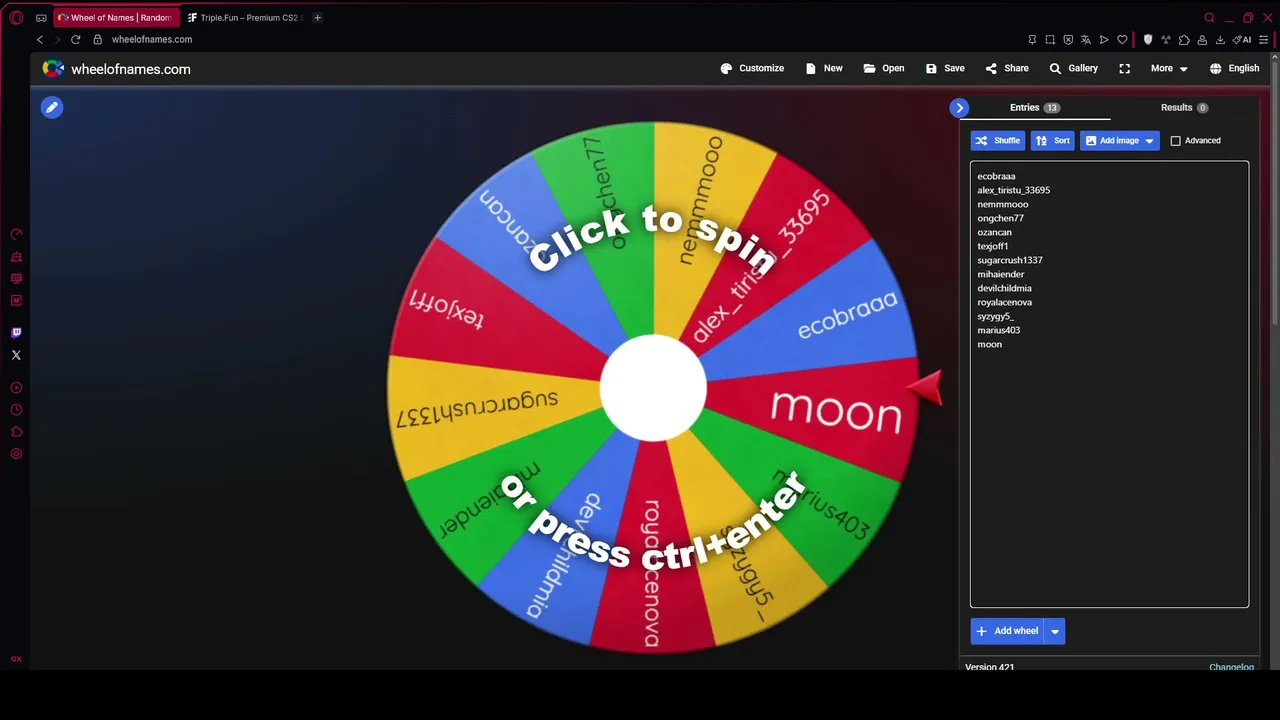Click the Add wheel button
The height and width of the screenshot is (720, 1280).
pyautogui.click(x=1007, y=631)
